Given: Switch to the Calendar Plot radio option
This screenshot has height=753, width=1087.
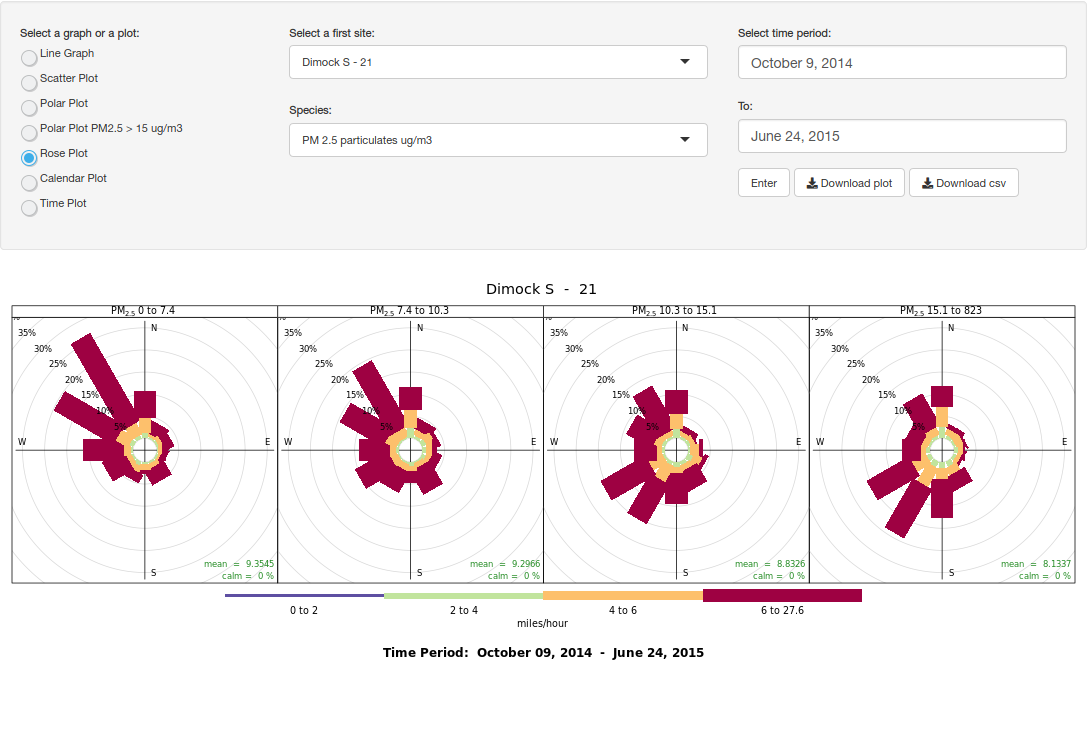Looking at the screenshot, I should [29, 182].
